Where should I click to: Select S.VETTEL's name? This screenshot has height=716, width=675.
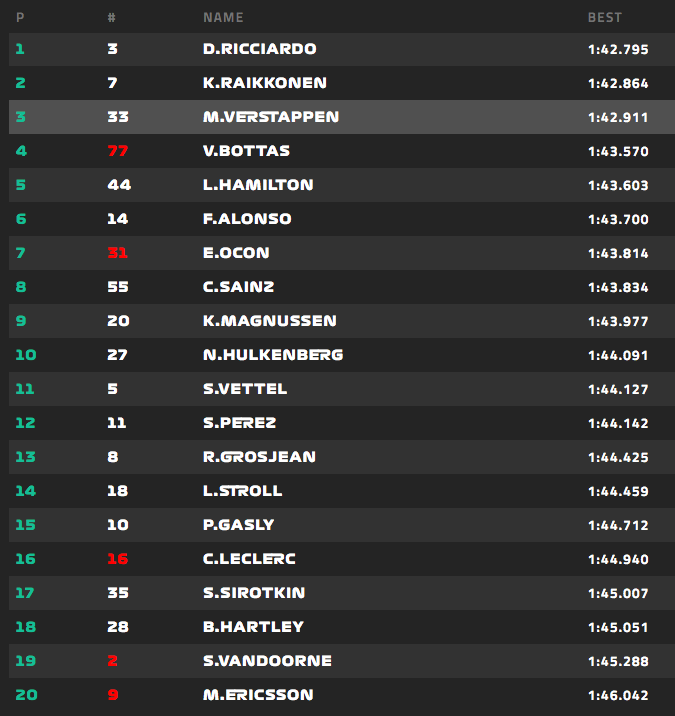click(x=244, y=389)
